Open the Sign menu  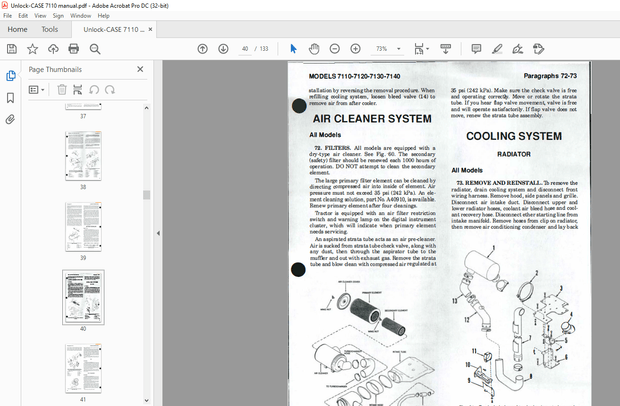[58, 16]
